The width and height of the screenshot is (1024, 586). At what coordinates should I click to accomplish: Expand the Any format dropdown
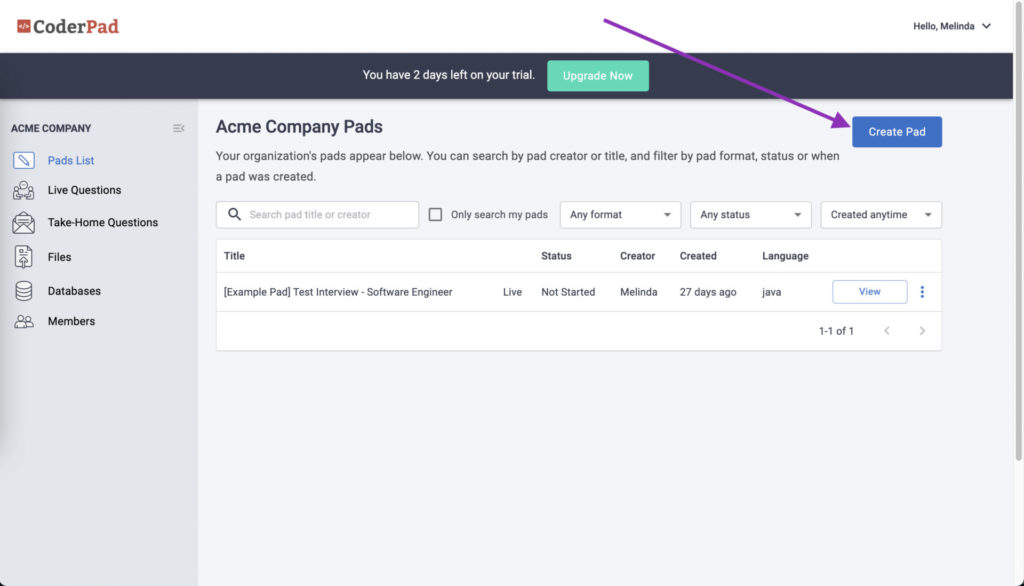tap(620, 214)
